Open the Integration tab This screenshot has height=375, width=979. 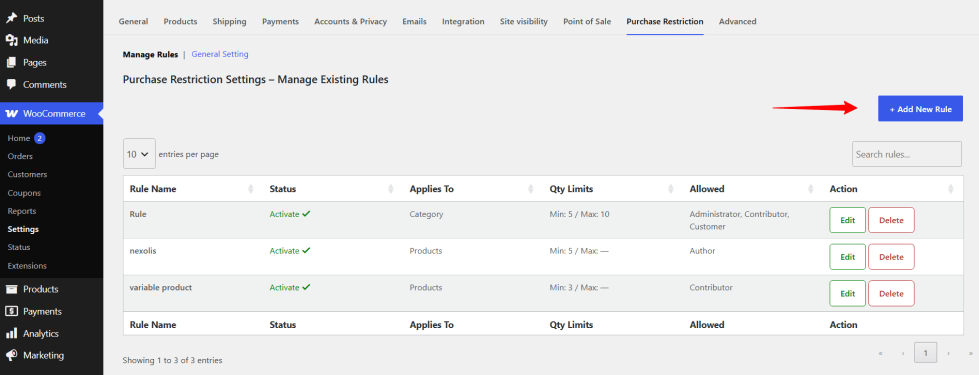(463, 21)
